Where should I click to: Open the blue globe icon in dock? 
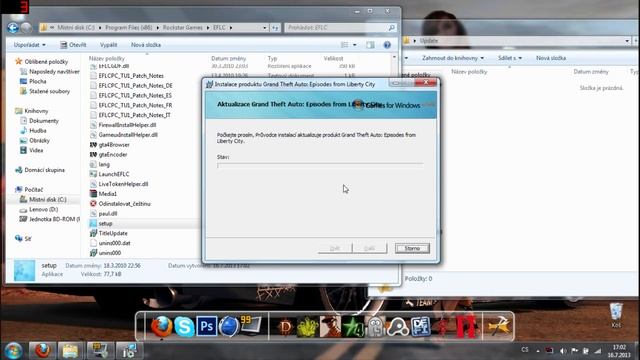point(229,327)
